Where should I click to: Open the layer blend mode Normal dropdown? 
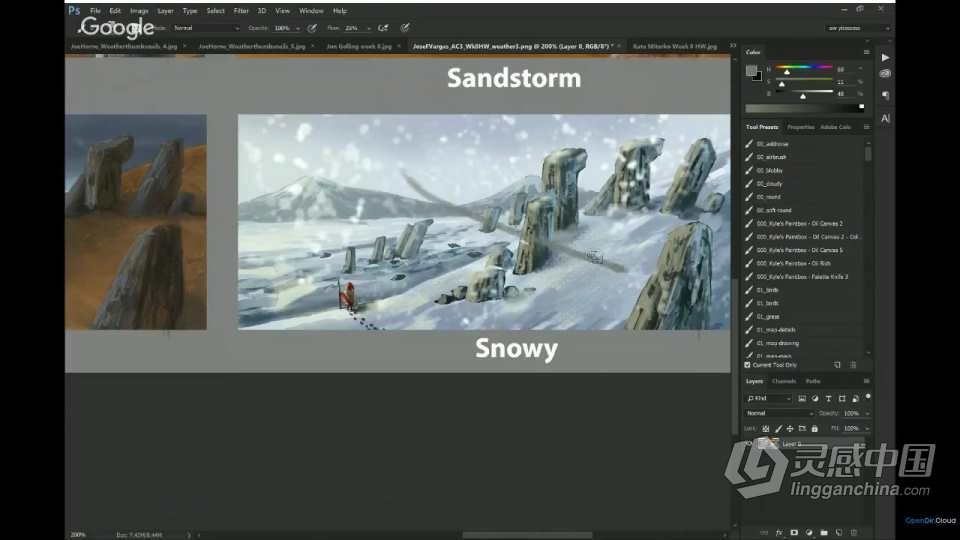point(779,414)
